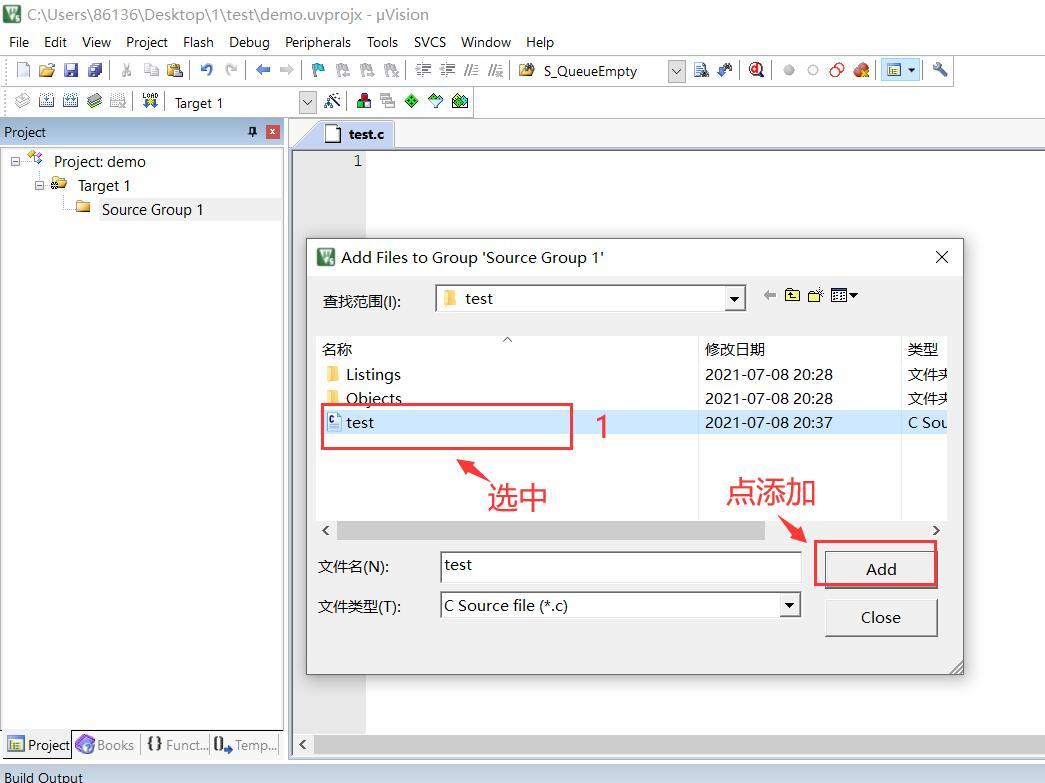Create new folder in Add Files dialog
1045x783 pixels.
[816, 295]
